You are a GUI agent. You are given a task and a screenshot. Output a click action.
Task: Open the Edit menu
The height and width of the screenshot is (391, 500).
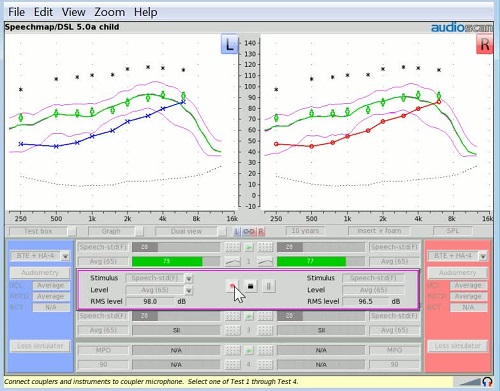43,12
